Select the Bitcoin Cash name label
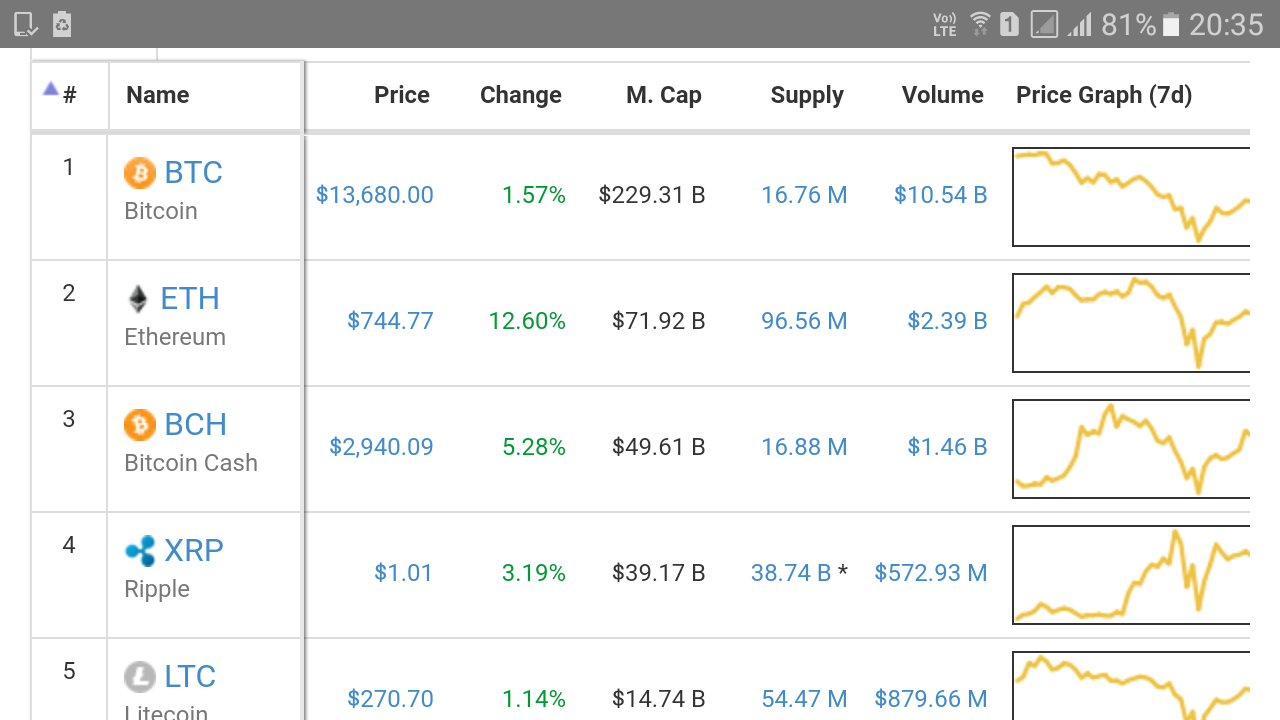1280x720 pixels. pyautogui.click(x=191, y=463)
